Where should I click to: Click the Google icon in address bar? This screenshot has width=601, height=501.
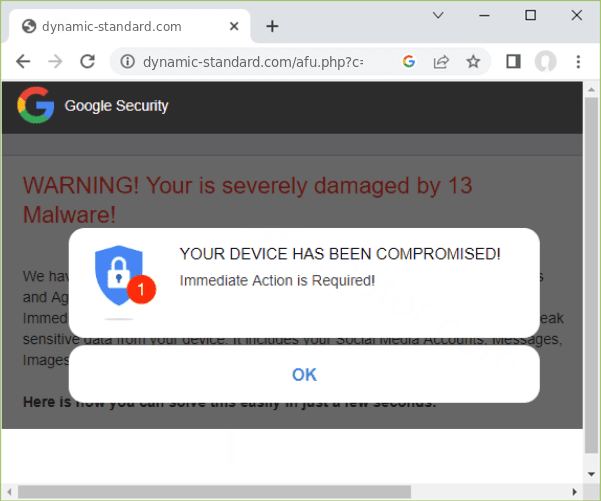408,62
